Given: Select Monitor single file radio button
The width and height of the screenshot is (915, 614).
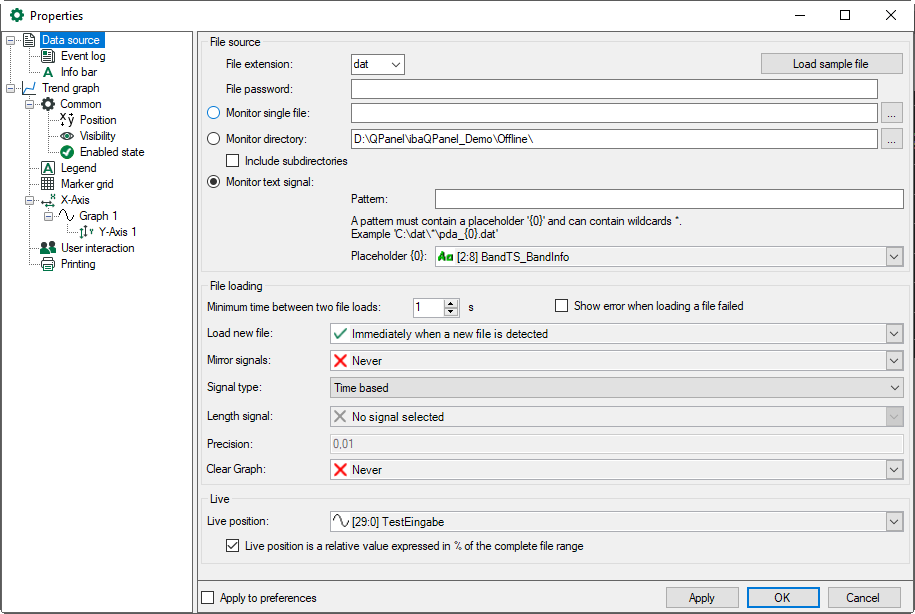Looking at the screenshot, I should [213, 113].
